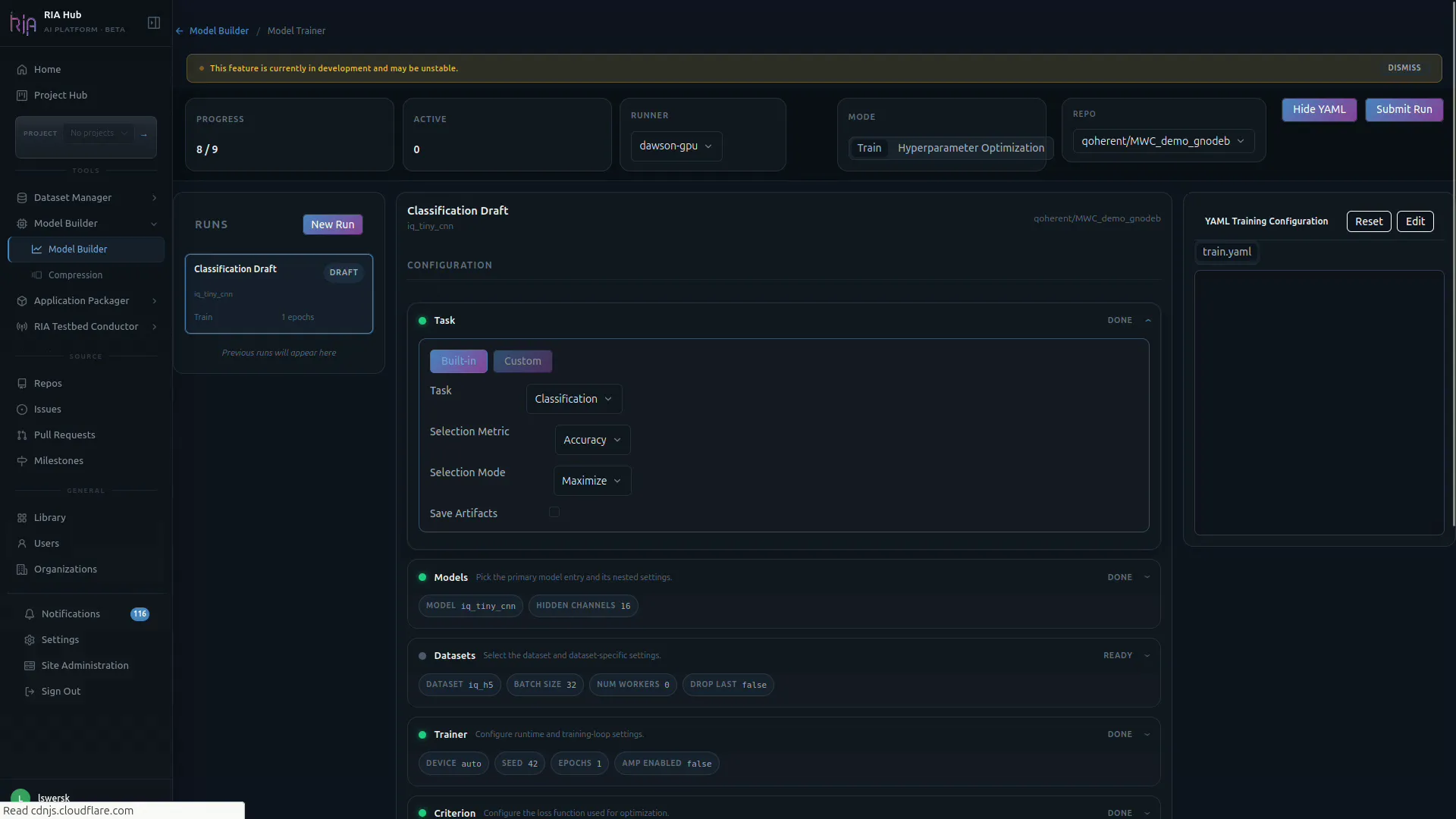Open the No projects selector dropdown
This screenshot has height=819, width=1456.
pos(99,133)
